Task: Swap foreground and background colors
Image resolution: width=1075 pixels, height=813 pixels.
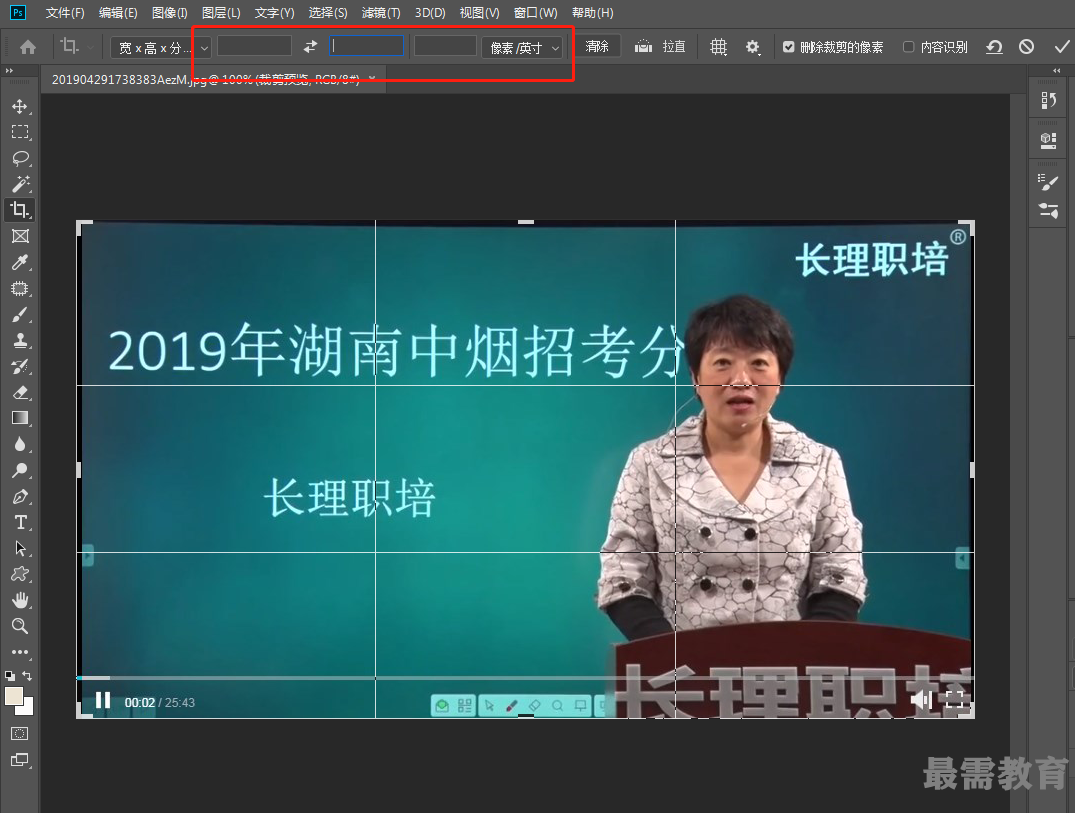Action: [x=27, y=676]
